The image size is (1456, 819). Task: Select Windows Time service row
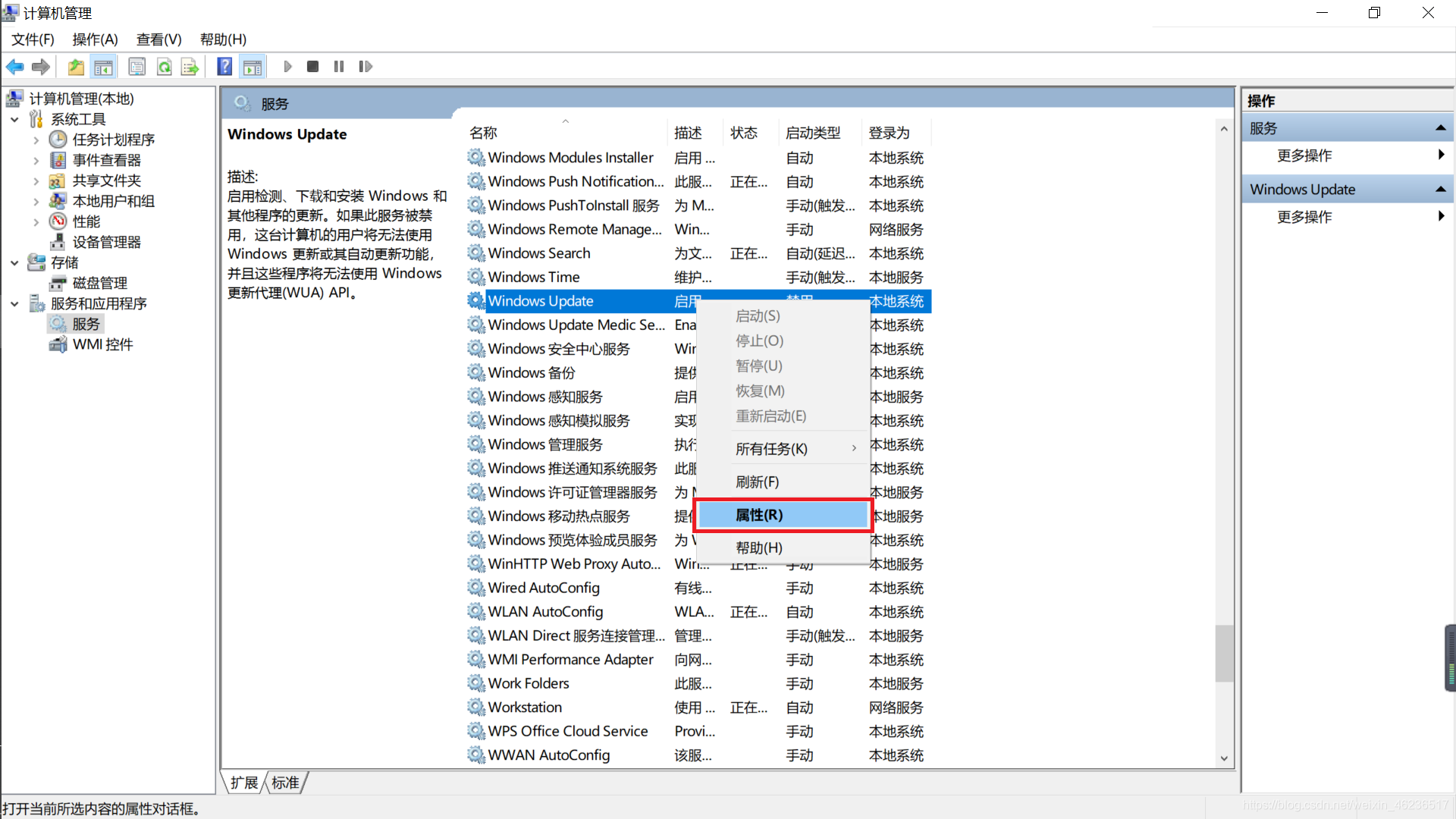click(x=698, y=277)
